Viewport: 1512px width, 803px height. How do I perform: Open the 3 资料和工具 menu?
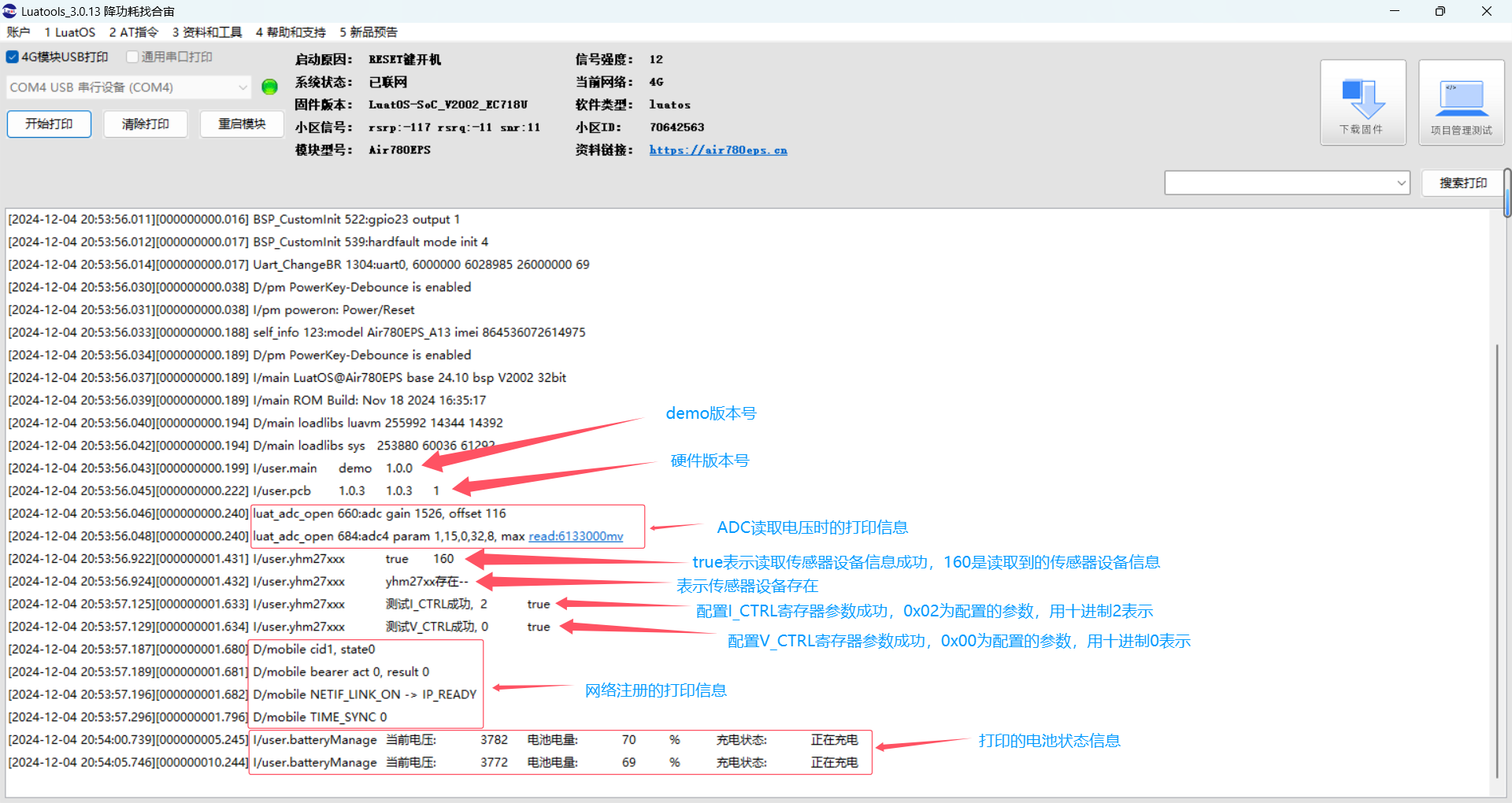point(207,31)
